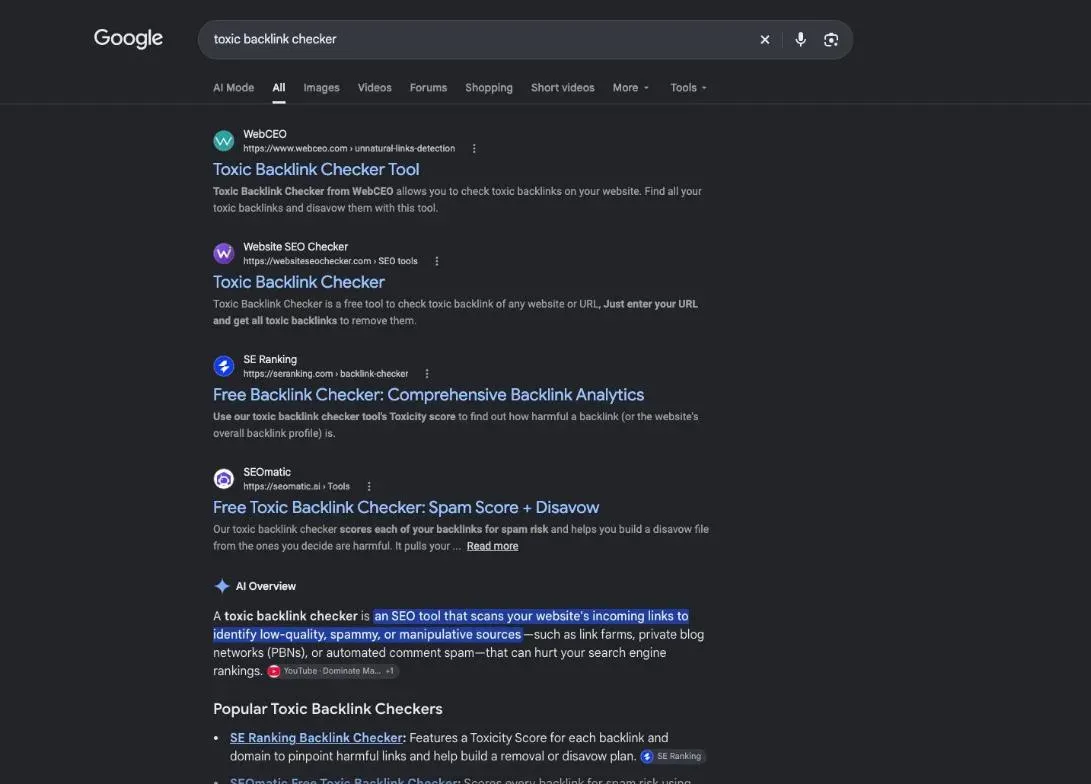Clear the search box with X icon
This screenshot has height=784, width=1091.
click(765, 40)
